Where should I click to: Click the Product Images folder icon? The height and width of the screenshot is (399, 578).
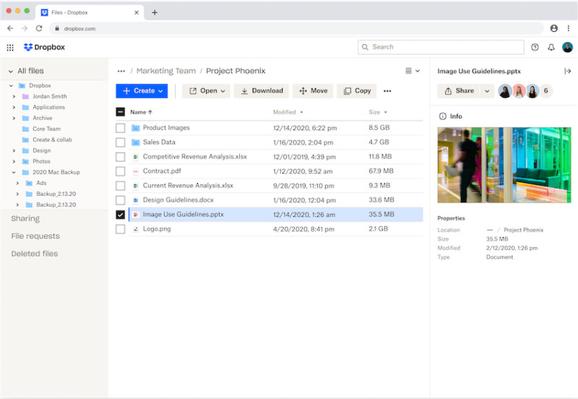click(136, 128)
